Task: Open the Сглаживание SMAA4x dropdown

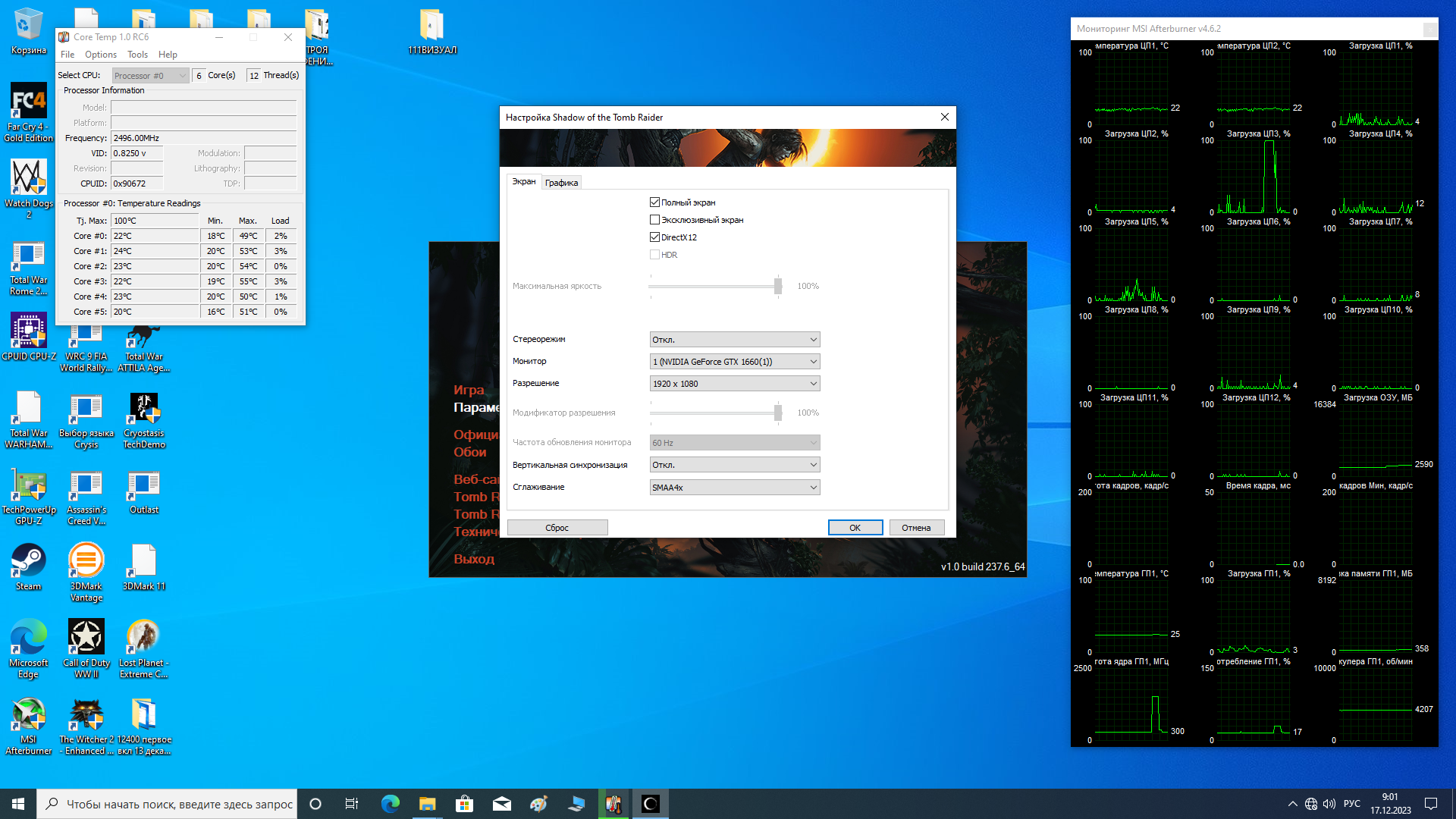Action: click(734, 488)
